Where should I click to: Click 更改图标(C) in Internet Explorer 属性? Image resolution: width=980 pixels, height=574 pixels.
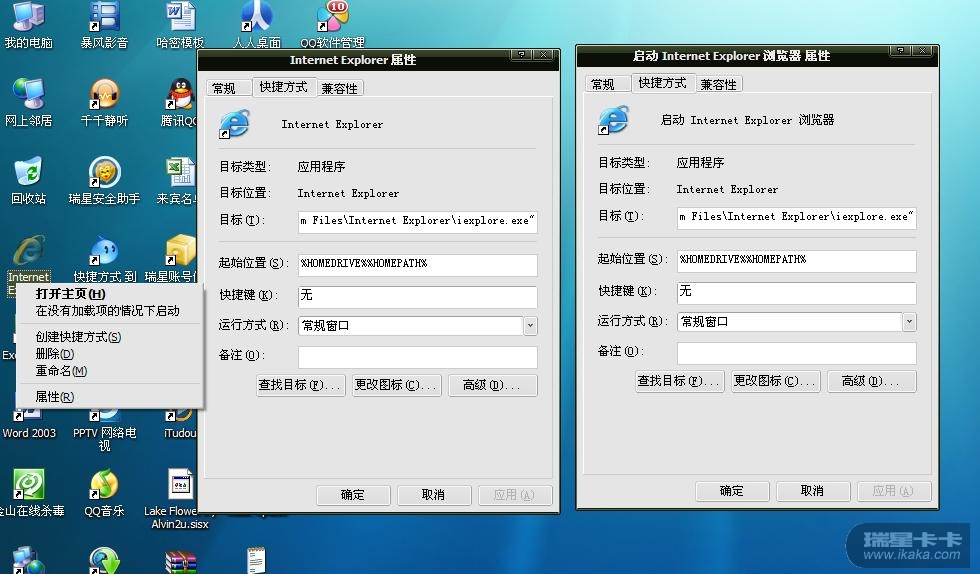396,385
